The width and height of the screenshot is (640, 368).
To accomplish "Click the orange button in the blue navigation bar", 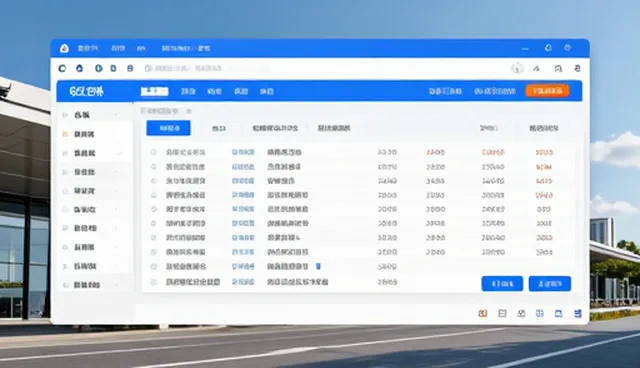I will (x=547, y=91).
